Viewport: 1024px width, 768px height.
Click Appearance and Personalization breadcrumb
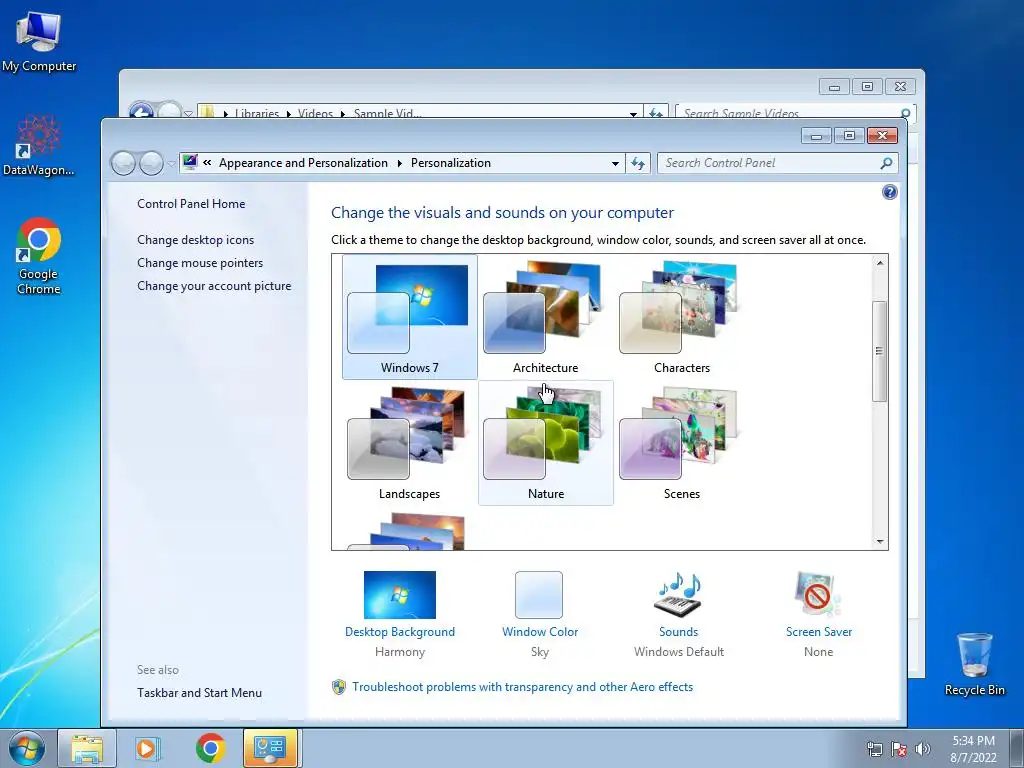tap(303, 163)
